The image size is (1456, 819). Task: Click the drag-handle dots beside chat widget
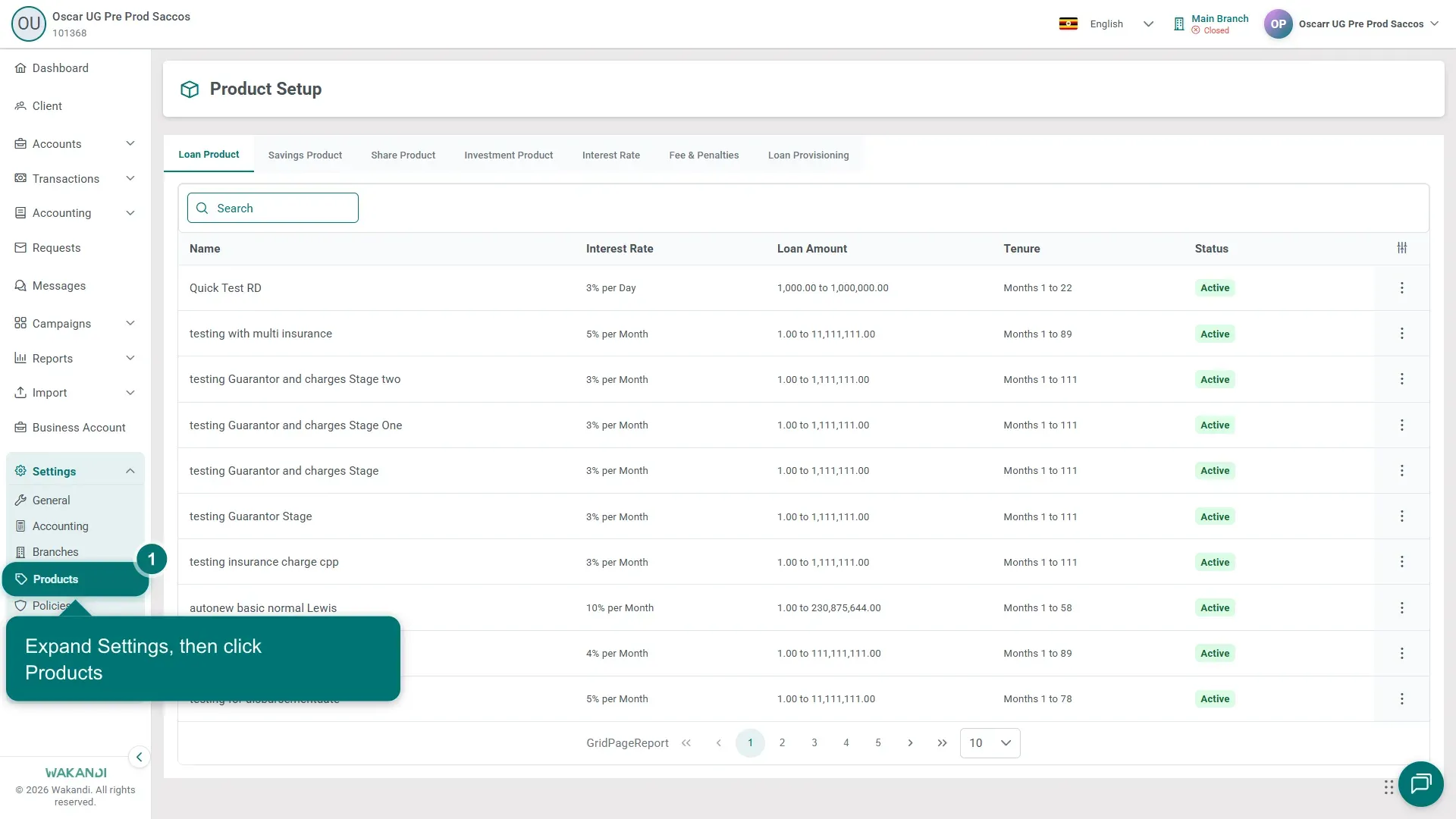[x=1389, y=787]
